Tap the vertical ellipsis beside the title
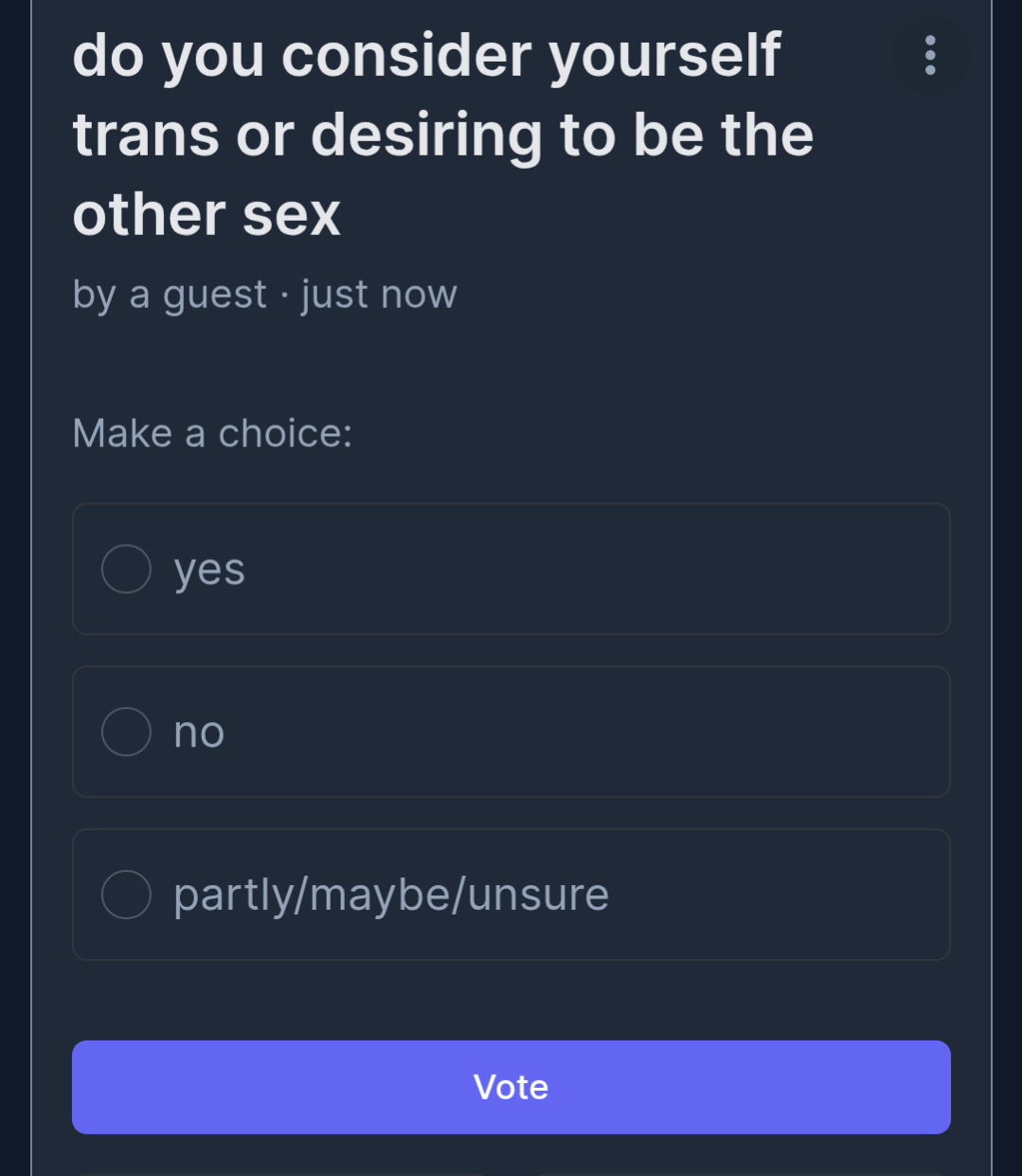This screenshot has height=1176, width=1022. pos(930,55)
